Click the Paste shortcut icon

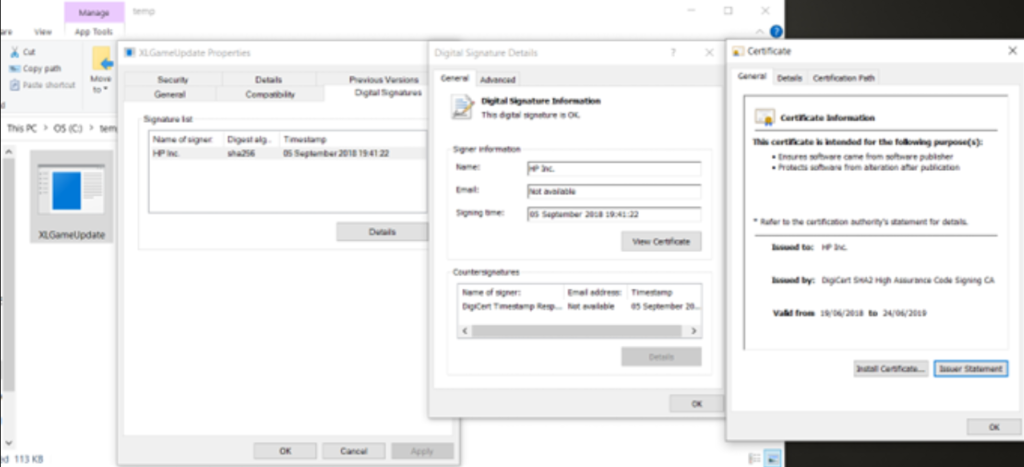coord(14,85)
